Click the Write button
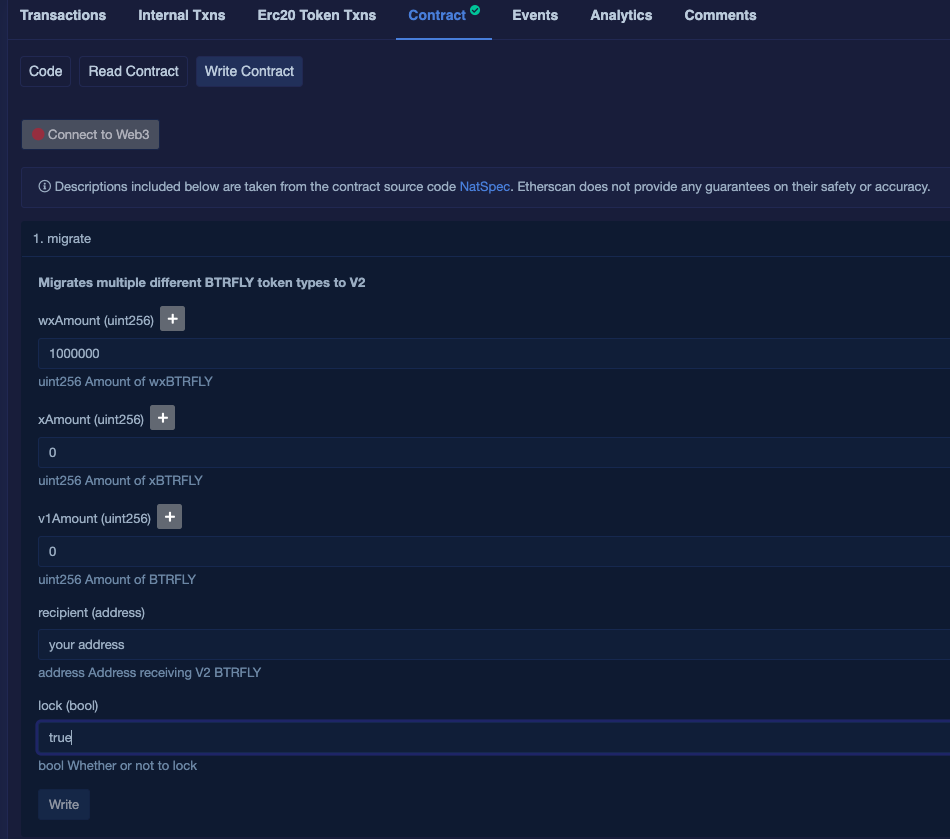 pos(64,804)
